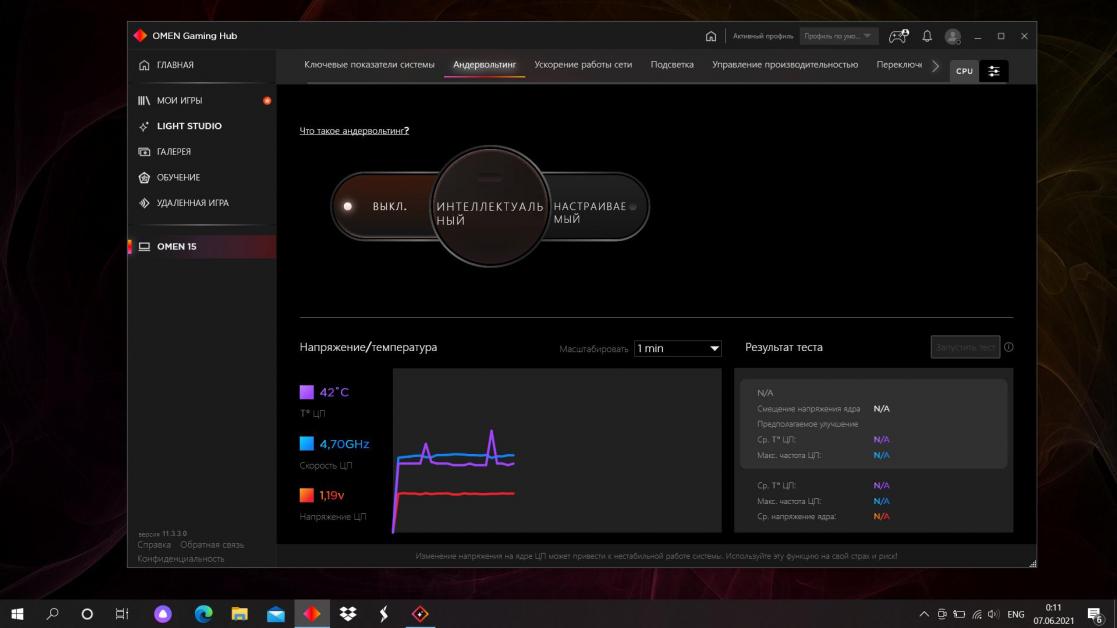1117x628 pixels.
Task: Open the active profile dropdown
Action: [x=838, y=36]
